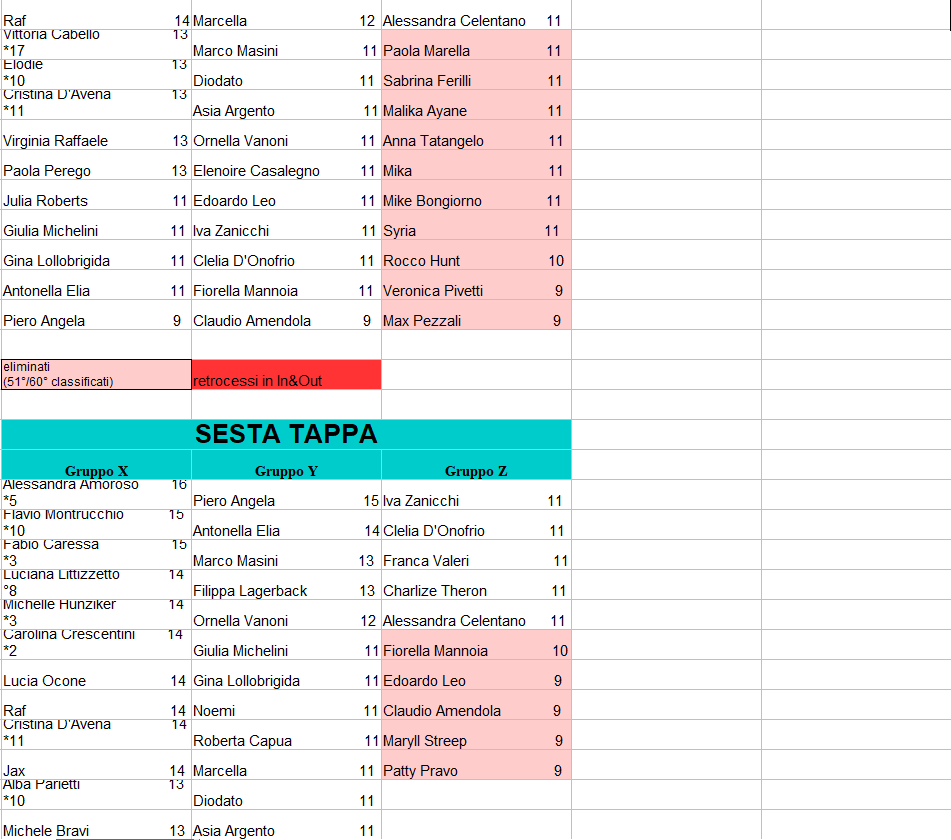Screen dimensions: 951x840
Task: Select the SESTA TAPPA header cell
Action: pos(286,434)
